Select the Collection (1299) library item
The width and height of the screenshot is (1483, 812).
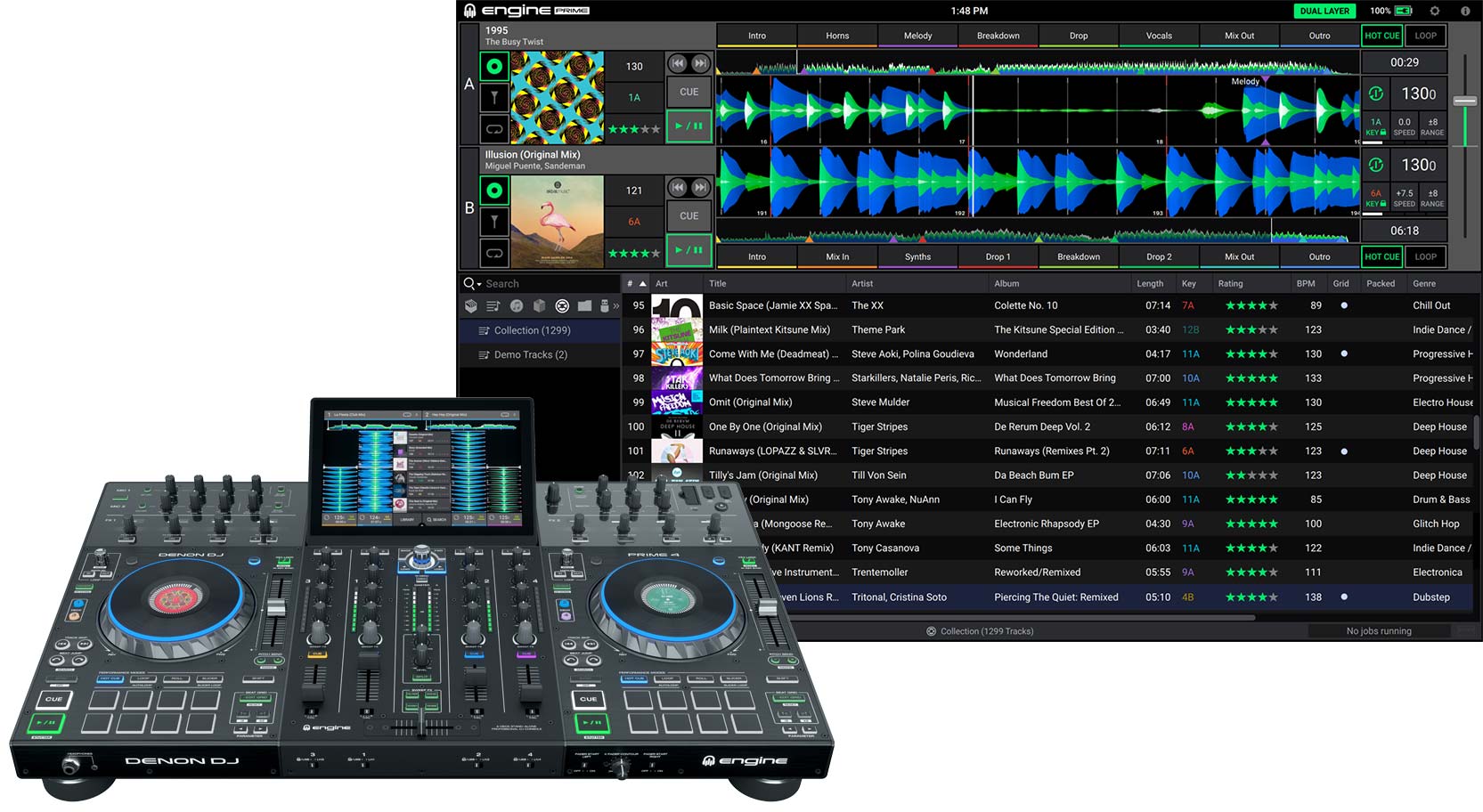pyautogui.click(x=532, y=330)
